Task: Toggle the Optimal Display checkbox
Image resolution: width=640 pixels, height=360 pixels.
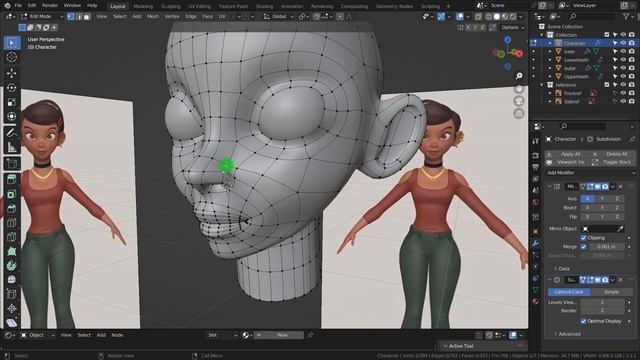Action: [584, 321]
